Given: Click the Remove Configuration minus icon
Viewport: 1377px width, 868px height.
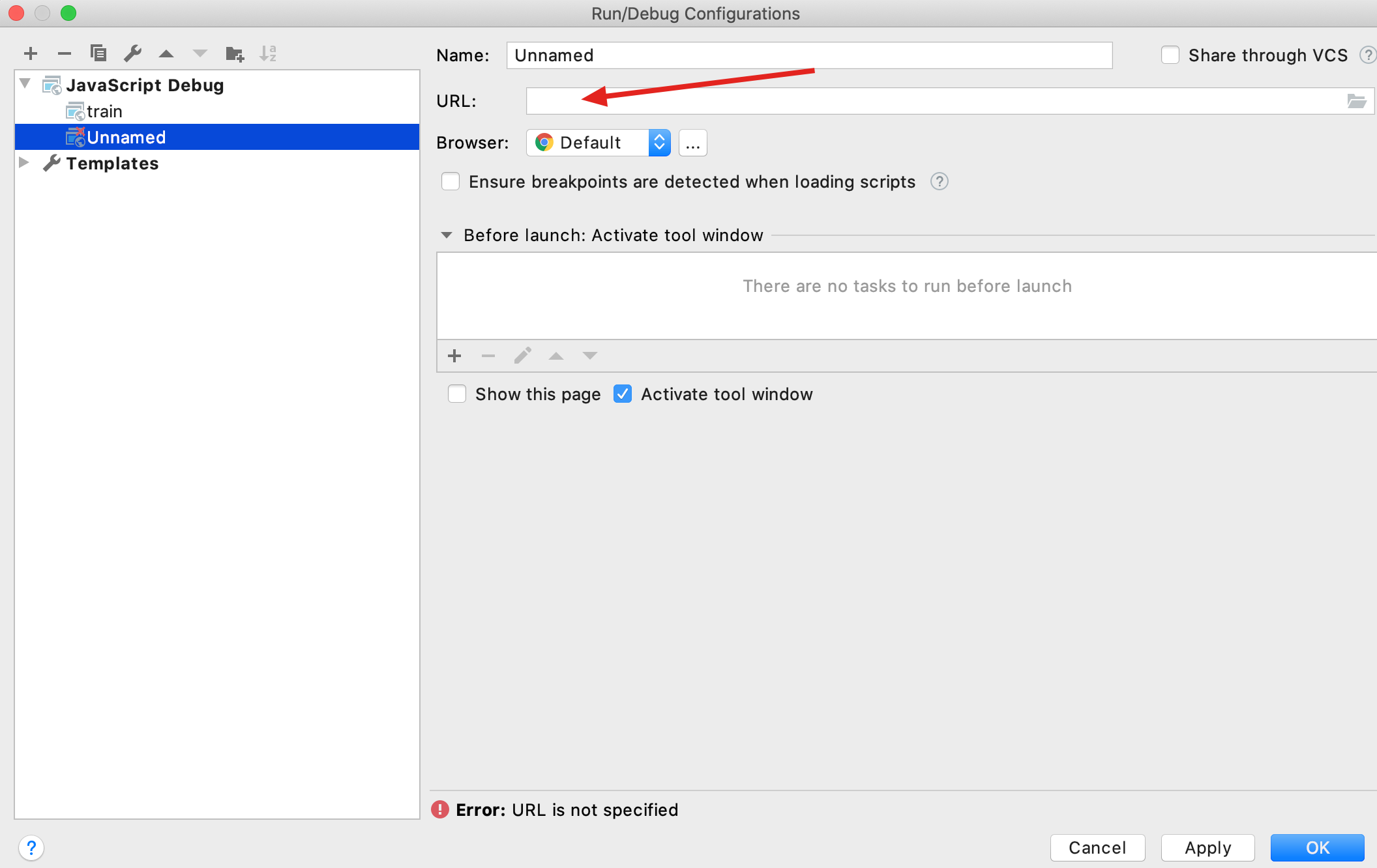Looking at the screenshot, I should tap(64, 53).
